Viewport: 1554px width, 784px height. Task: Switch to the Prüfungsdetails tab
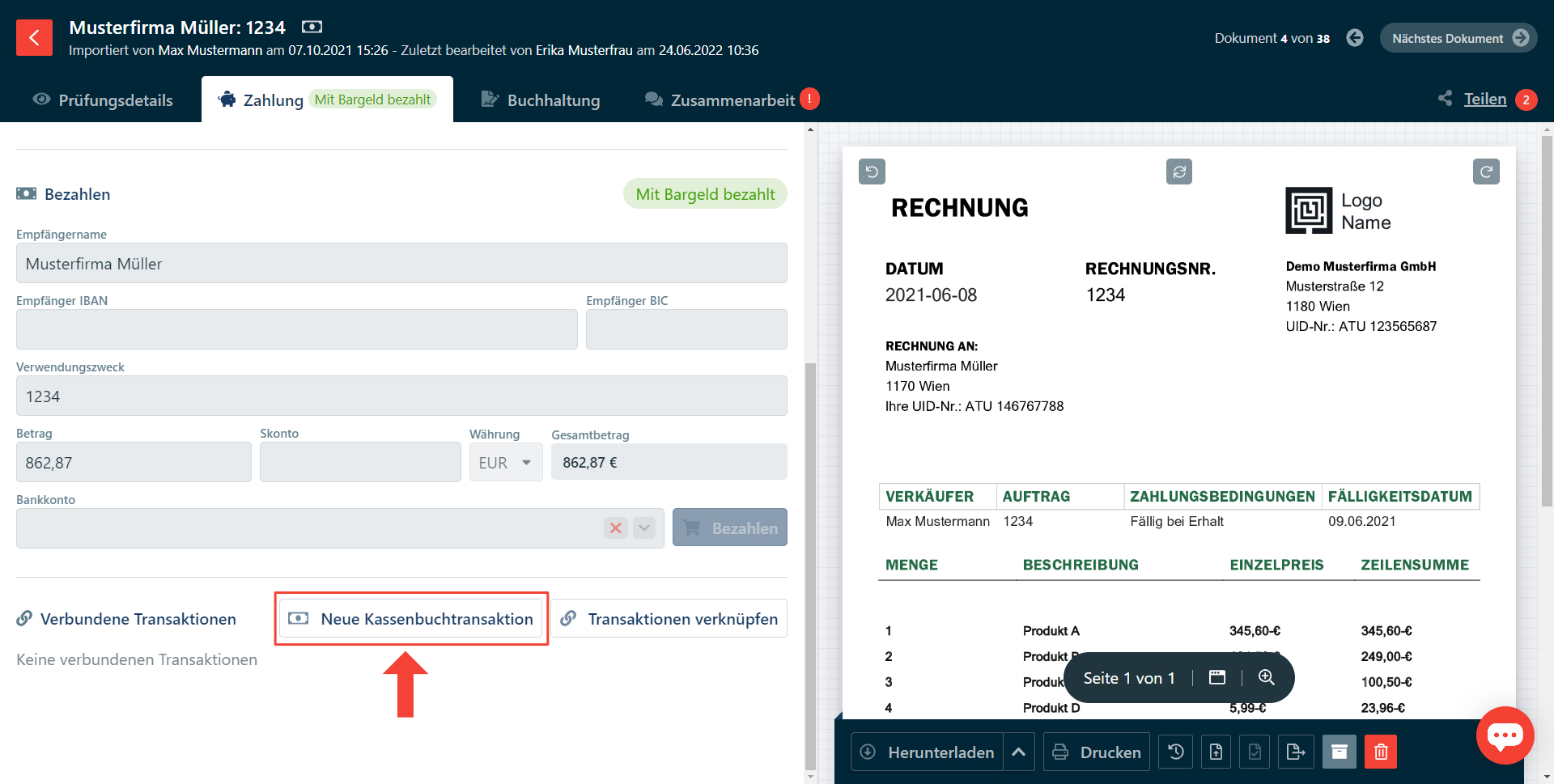pyautogui.click(x=103, y=100)
